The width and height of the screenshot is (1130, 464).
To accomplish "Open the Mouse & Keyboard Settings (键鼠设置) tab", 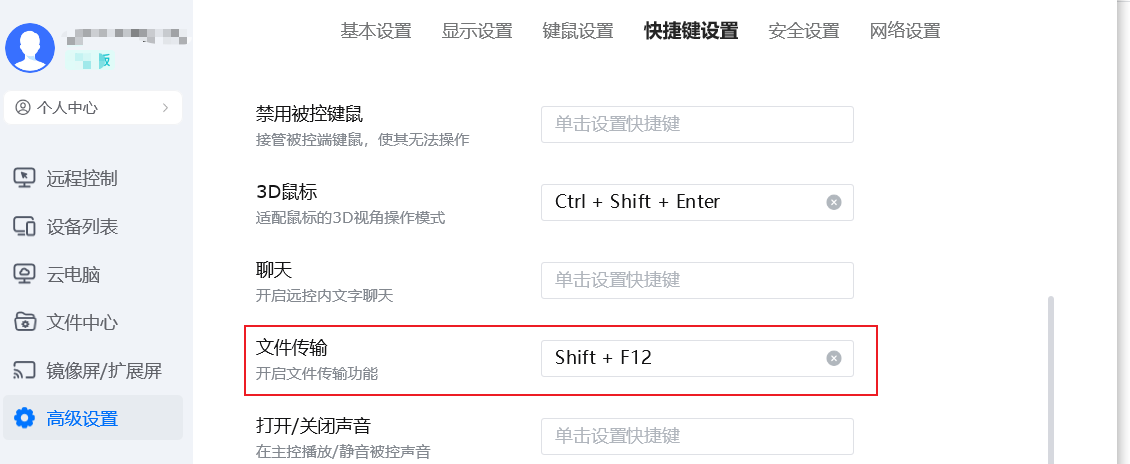I will point(578,30).
